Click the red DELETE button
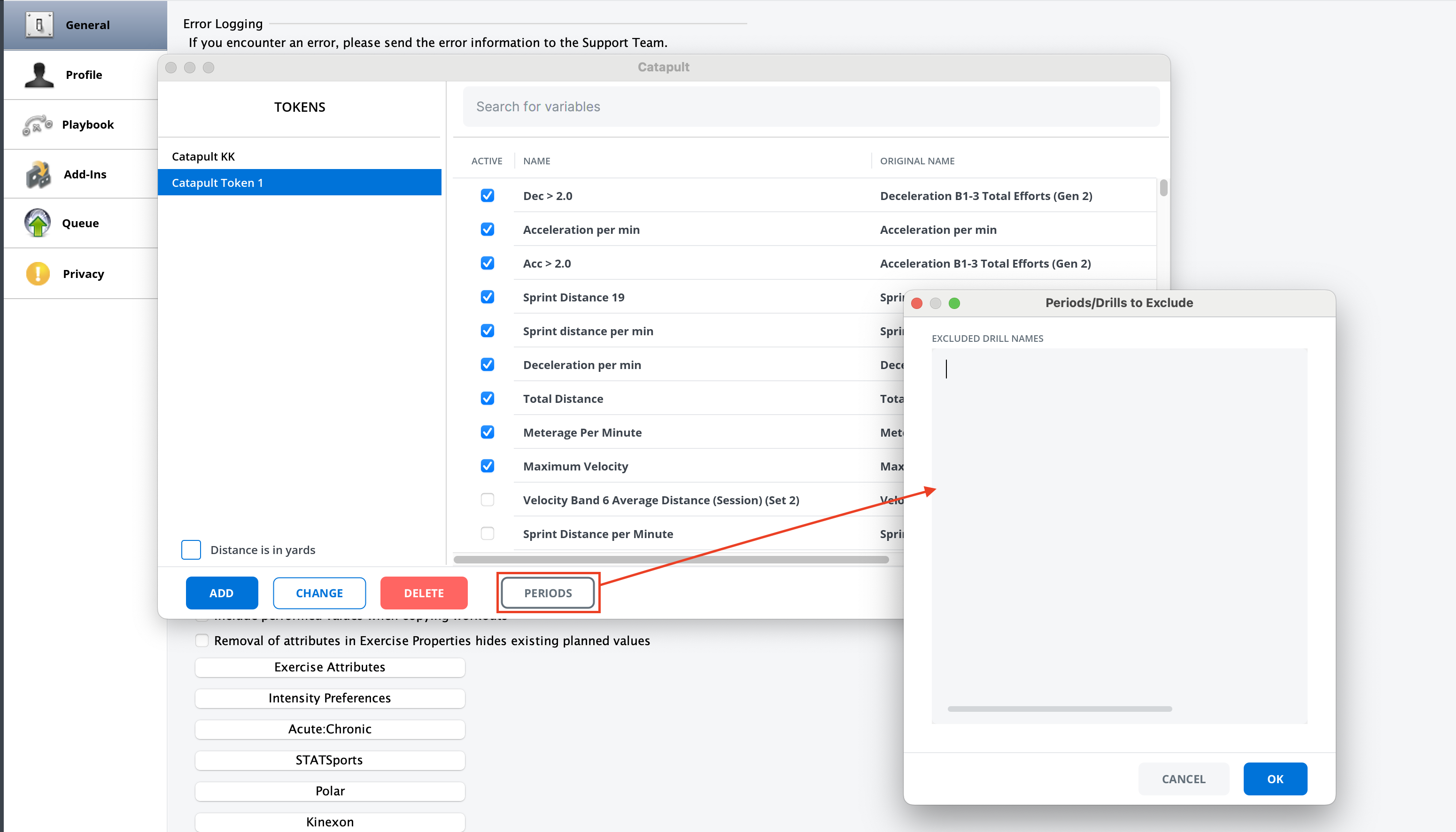 click(424, 593)
